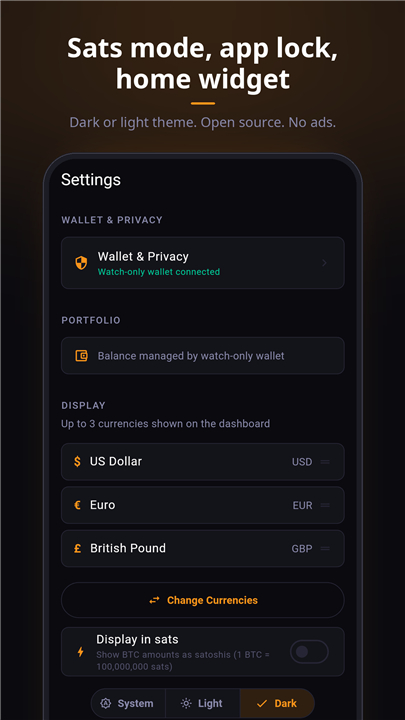The width and height of the screenshot is (405, 720).
Task: Click the pound symbol icon
Action: click(x=78, y=548)
